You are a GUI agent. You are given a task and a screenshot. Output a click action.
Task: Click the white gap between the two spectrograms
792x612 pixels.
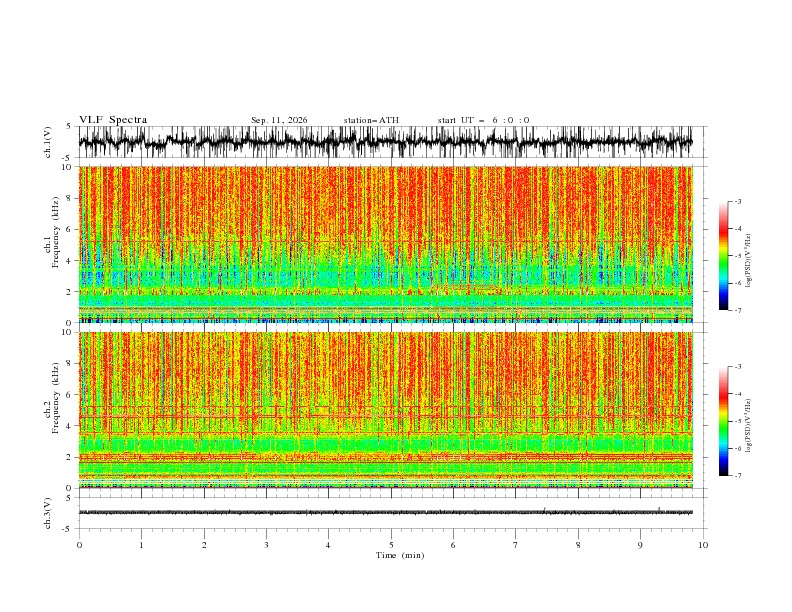click(386, 327)
